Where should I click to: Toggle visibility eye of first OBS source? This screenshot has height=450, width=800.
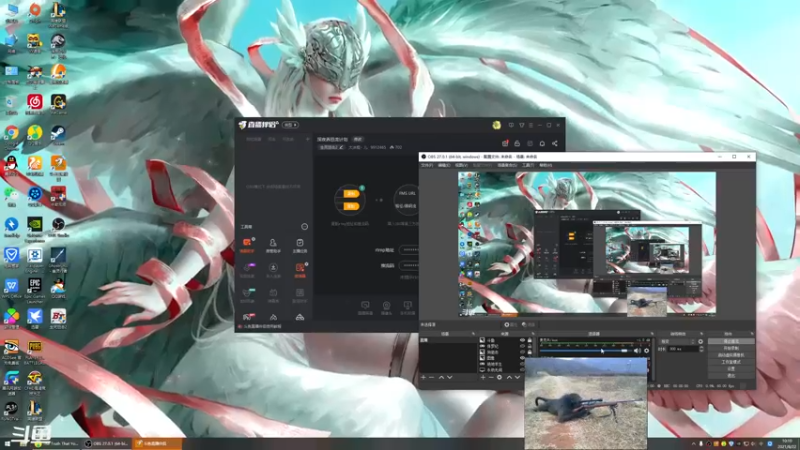pyautogui.click(x=522, y=340)
